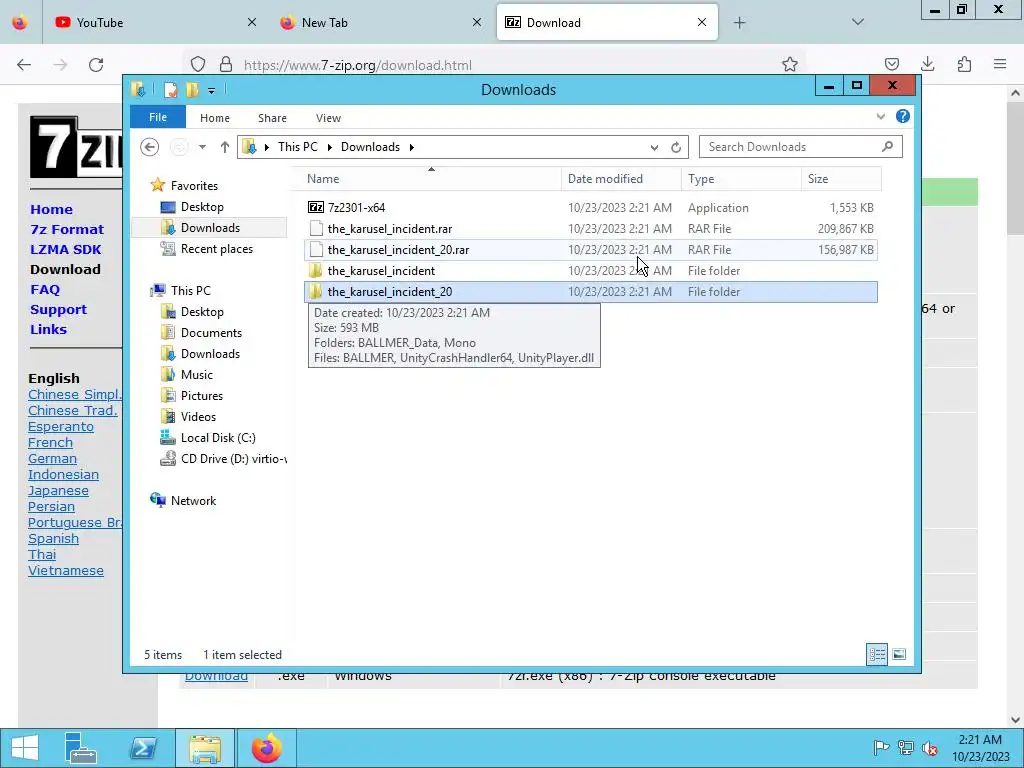
Task: Open Firefox extensions puzzle icon
Action: 964,64
